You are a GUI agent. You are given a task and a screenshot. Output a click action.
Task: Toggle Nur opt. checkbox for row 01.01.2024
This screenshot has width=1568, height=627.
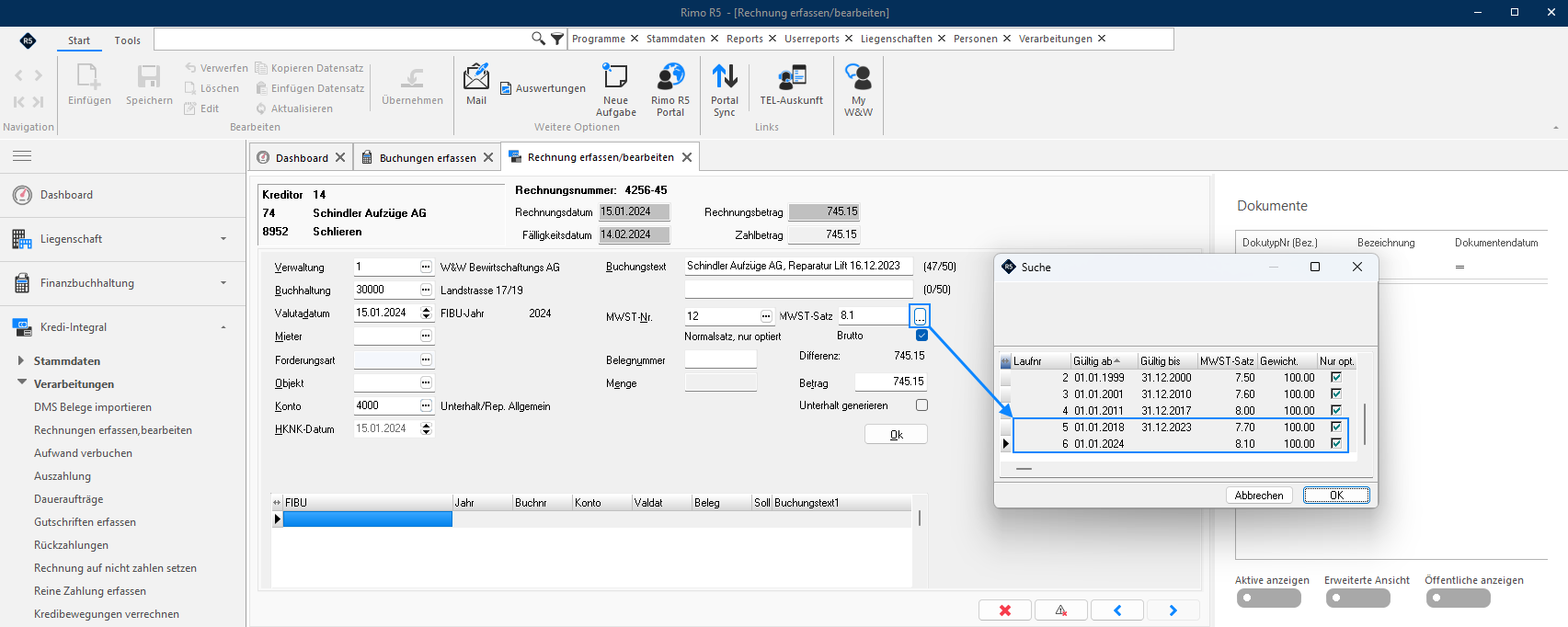point(1336,443)
